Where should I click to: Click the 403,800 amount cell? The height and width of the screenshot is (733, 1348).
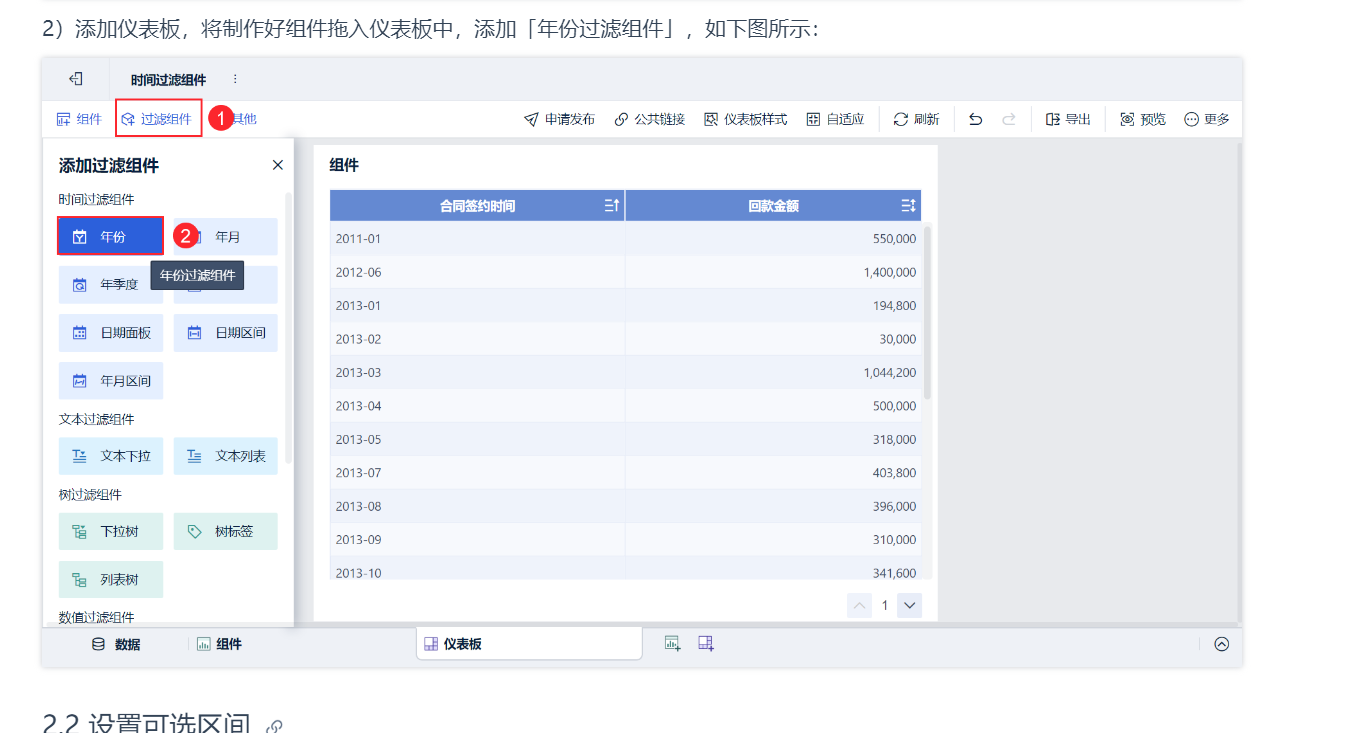click(774, 472)
